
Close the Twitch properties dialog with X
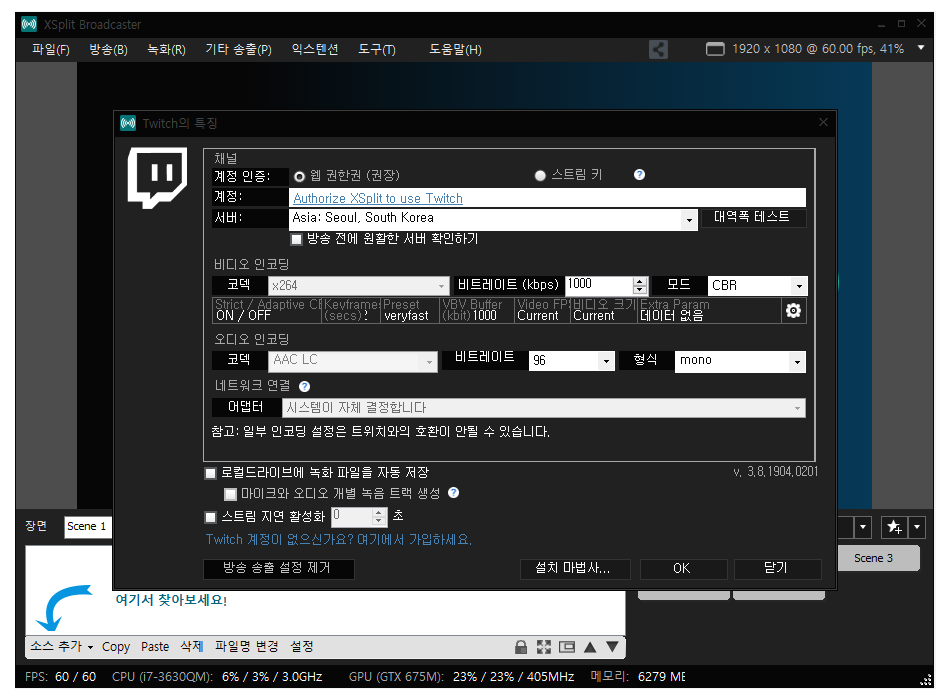tap(823, 122)
